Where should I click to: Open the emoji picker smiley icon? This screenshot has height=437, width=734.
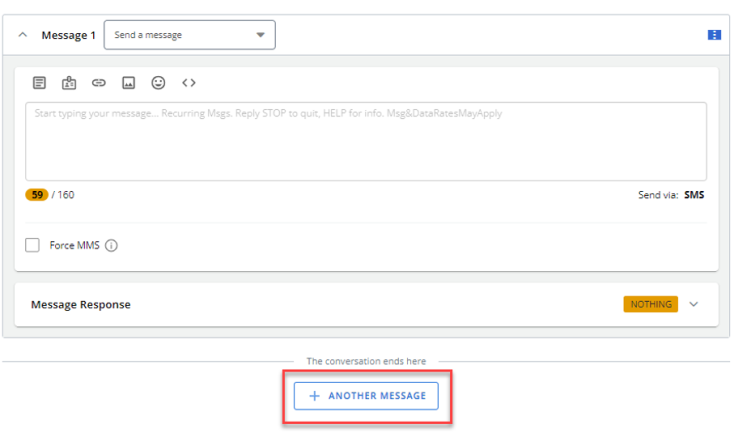click(158, 83)
